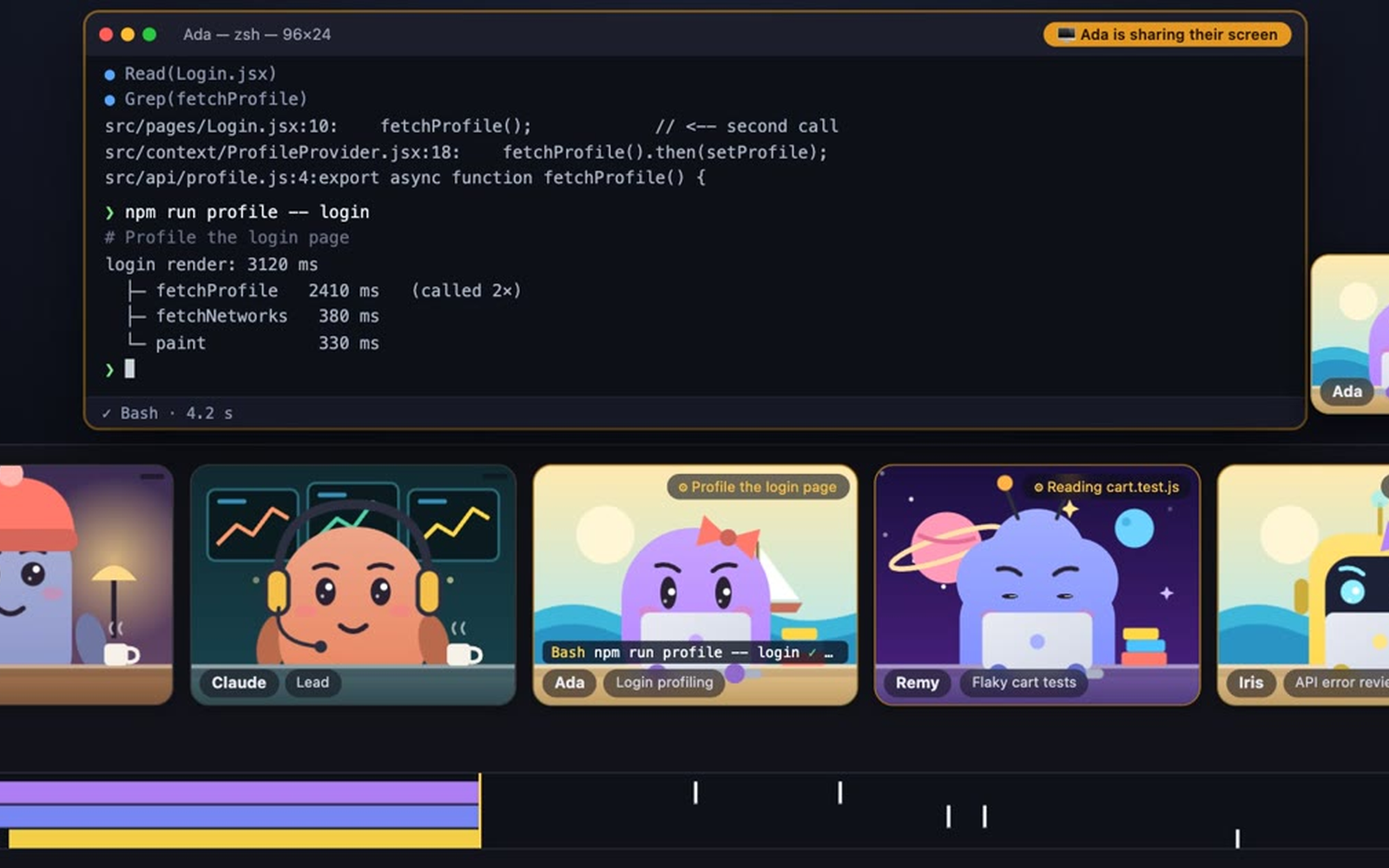Open the Claude agent video tile
Image resolution: width=1389 pixels, height=868 pixels.
[x=352, y=584]
